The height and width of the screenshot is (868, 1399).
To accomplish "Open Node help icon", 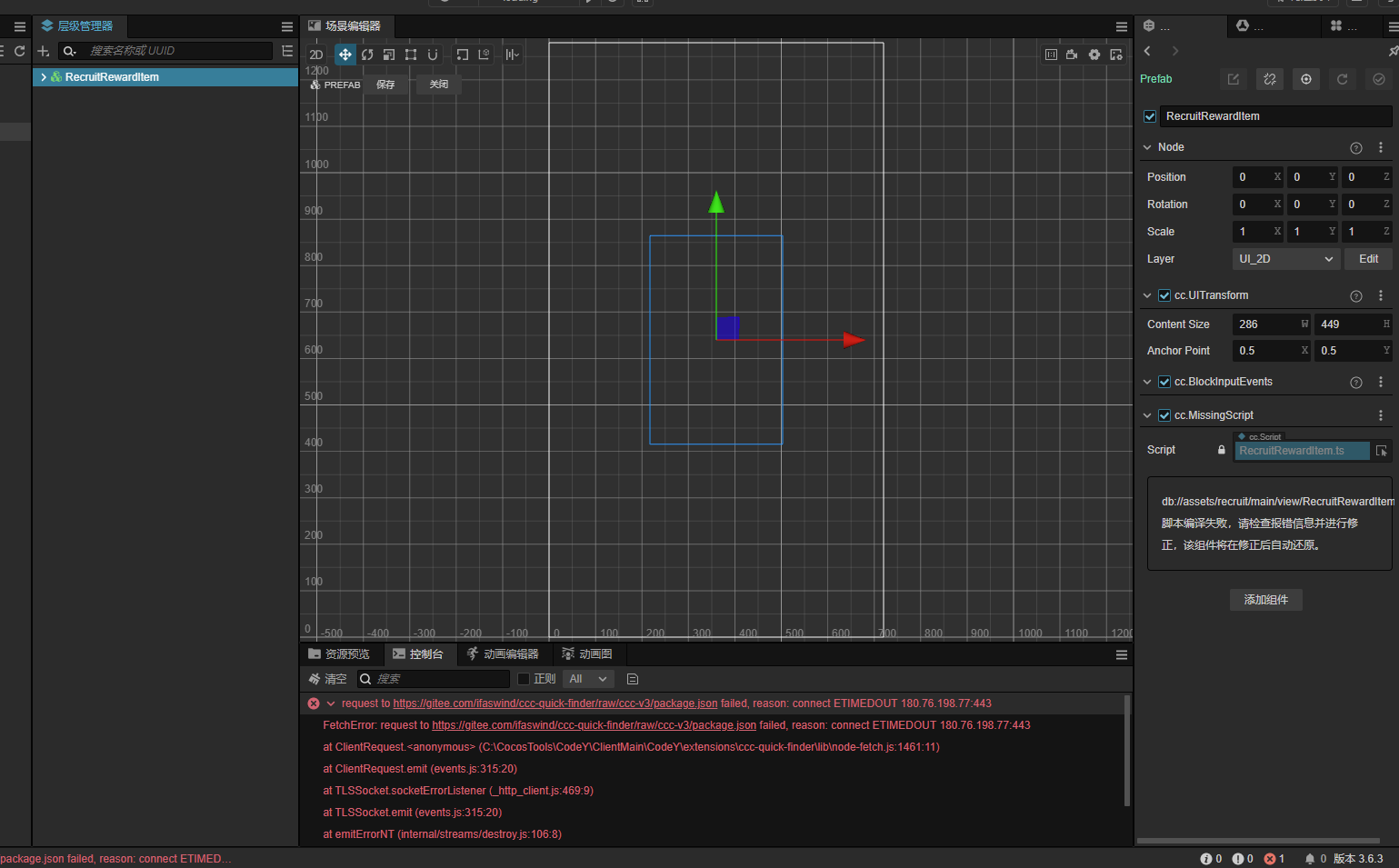I will point(1356,148).
